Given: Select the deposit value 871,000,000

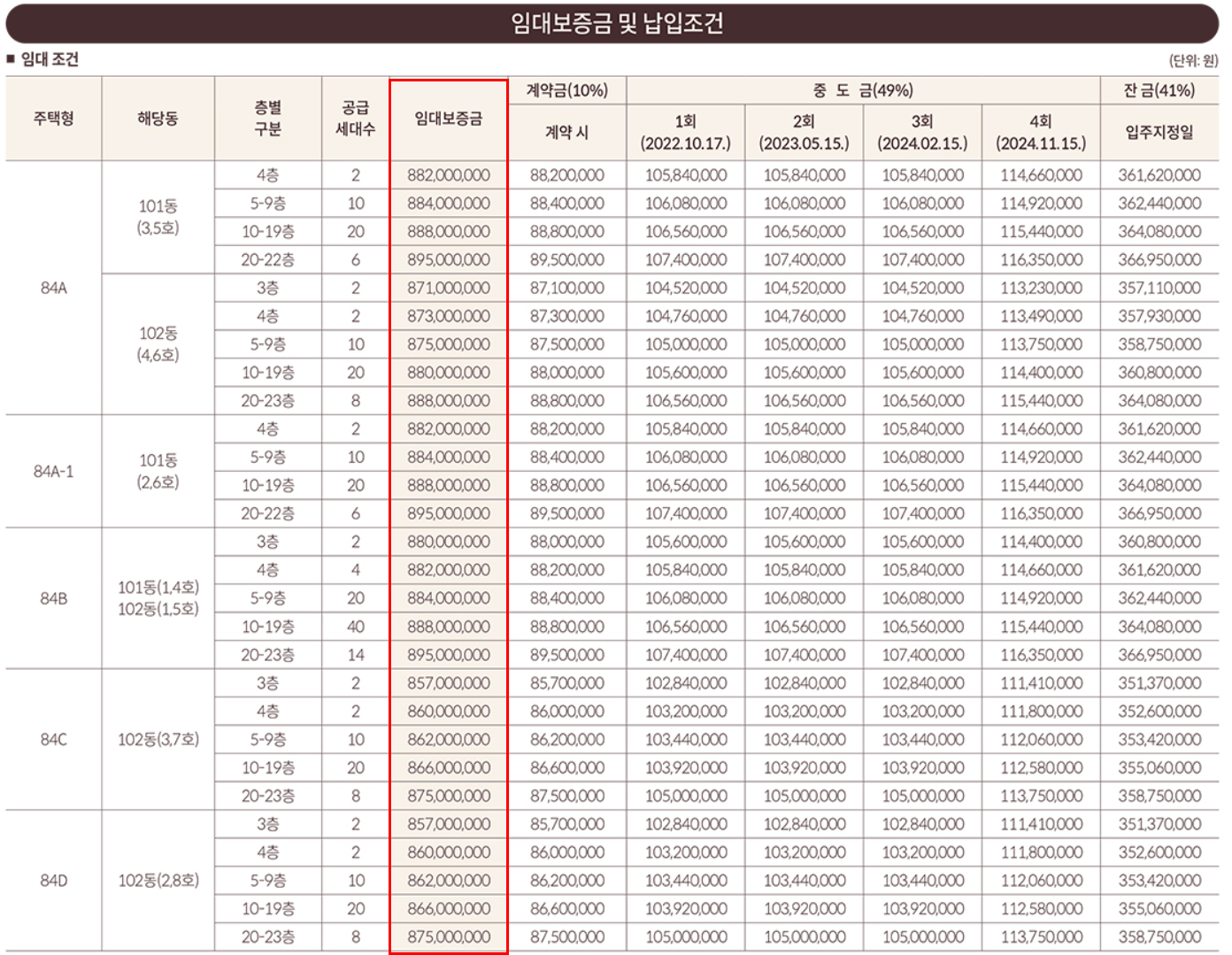Looking at the screenshot, I should [449, 288].
